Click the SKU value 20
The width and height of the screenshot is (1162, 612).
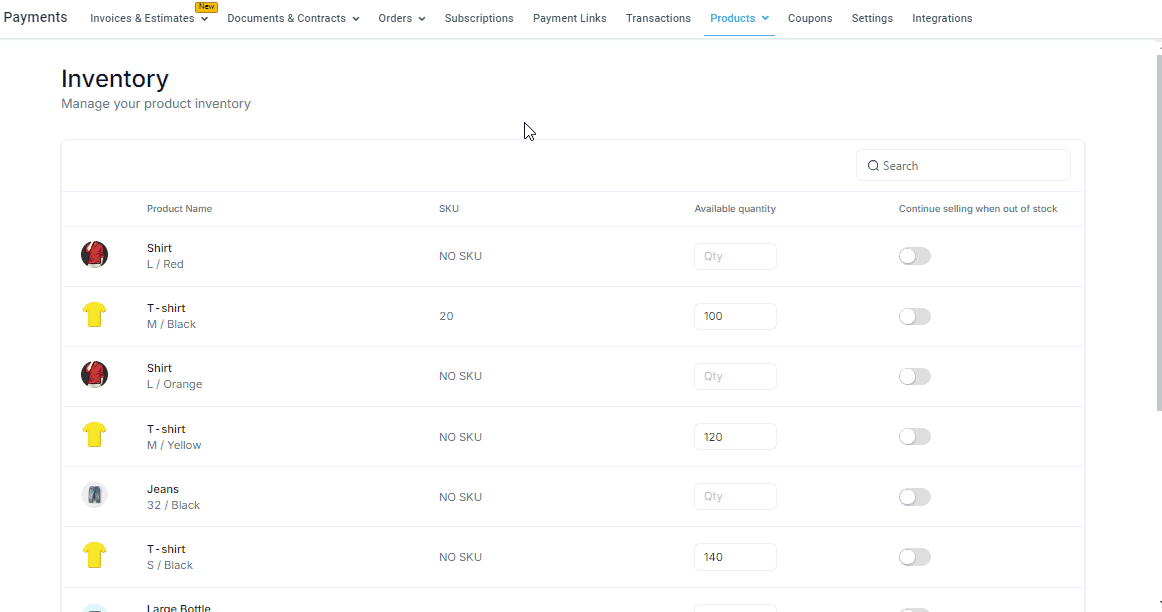pos(446,316)
